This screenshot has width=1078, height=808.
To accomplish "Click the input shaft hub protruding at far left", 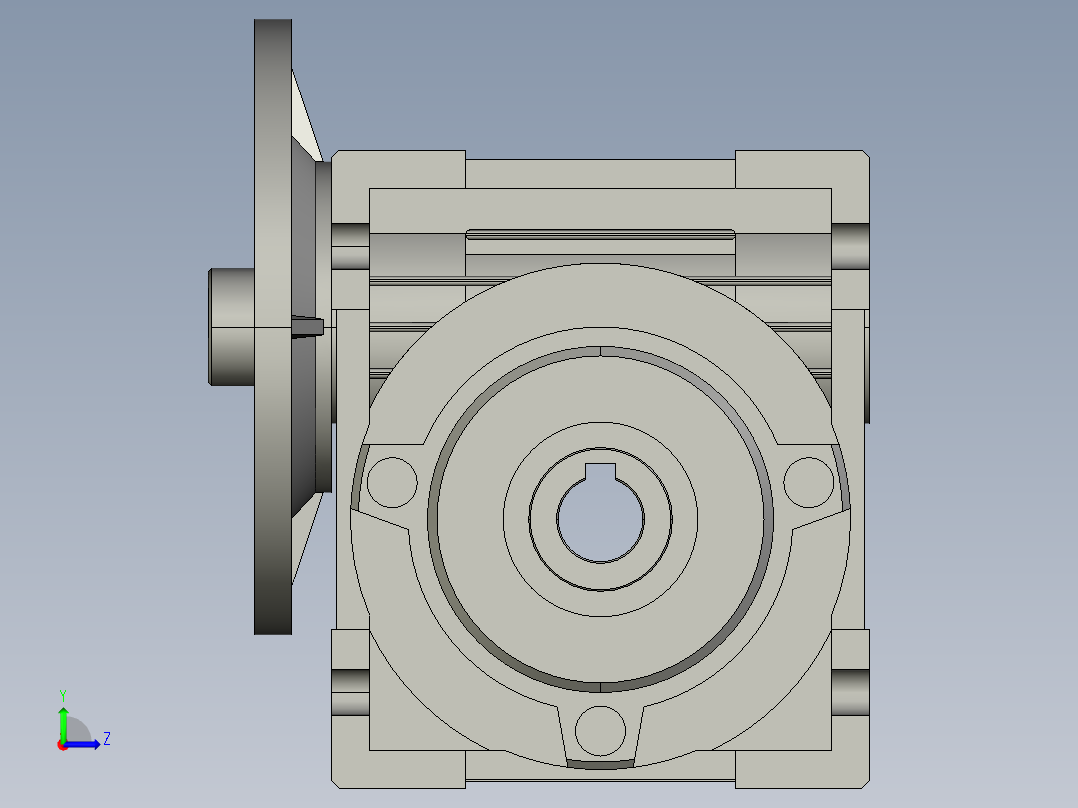I will (x=231, y=326).
